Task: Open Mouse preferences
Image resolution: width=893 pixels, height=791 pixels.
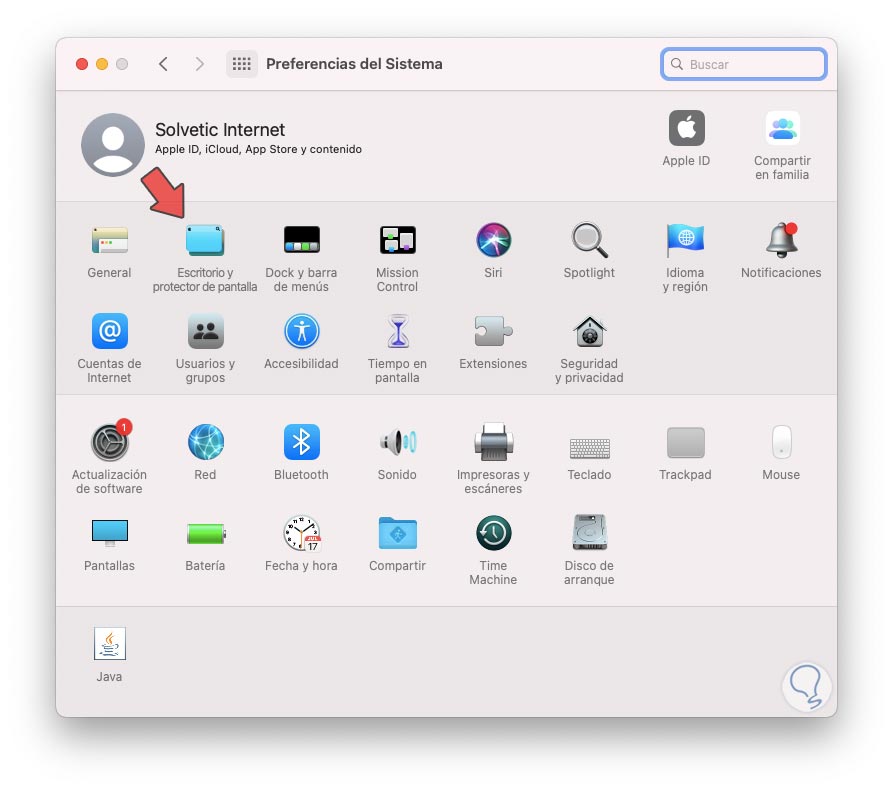Action: pos(781,442)
